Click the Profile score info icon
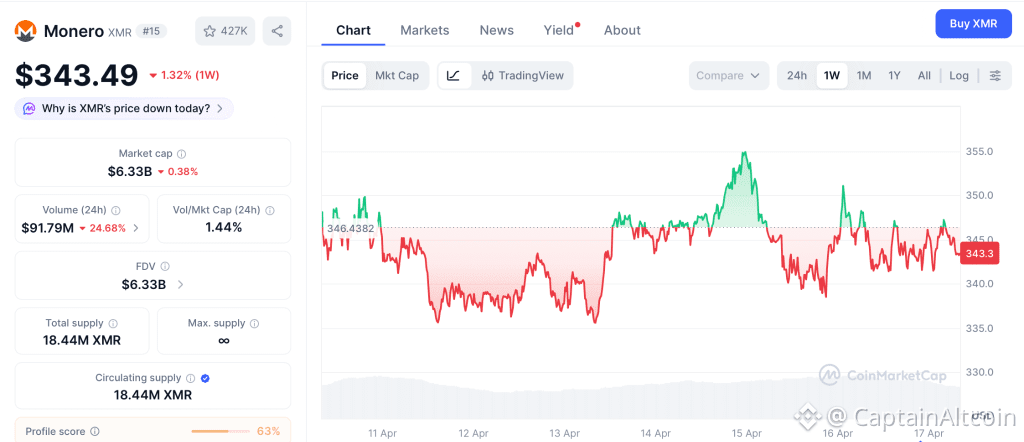The image size is (1024, 442). 94,432
